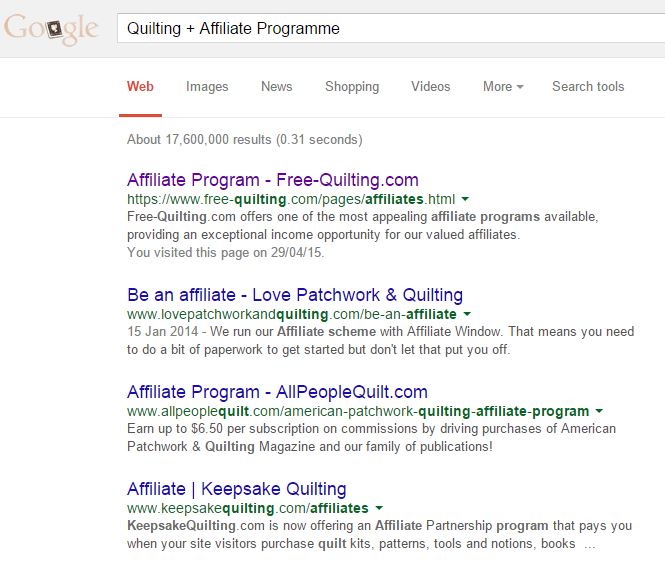Click the allpeoplequilt.com green URL text
The height and width of the screenshot is (566, 665).
click(x=358, y=411)
